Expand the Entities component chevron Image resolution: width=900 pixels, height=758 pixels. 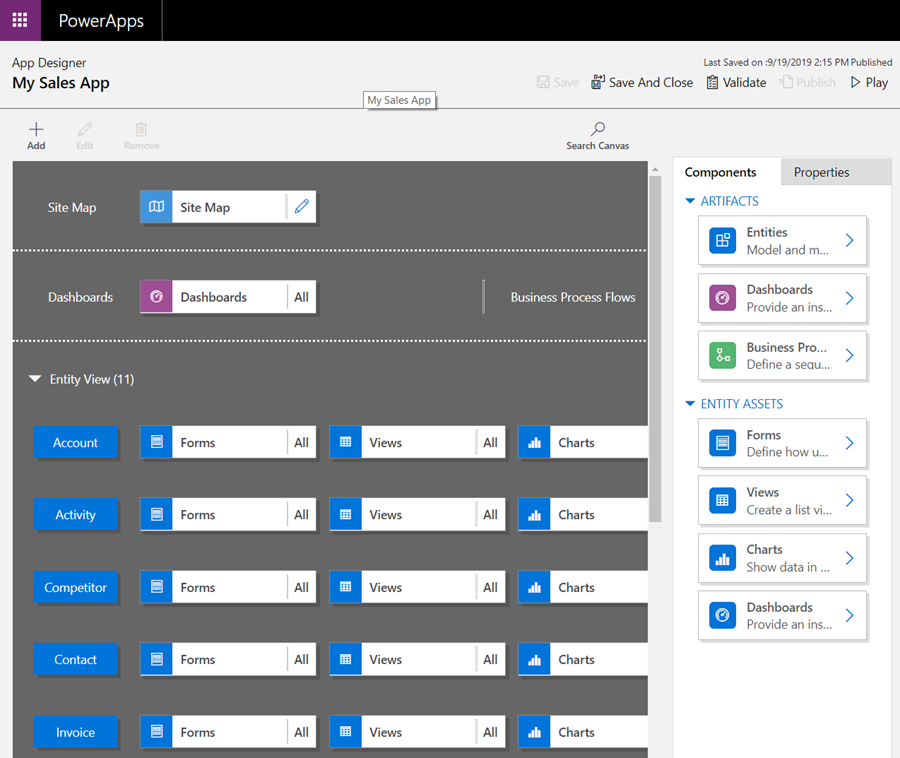tap(849, 240)
